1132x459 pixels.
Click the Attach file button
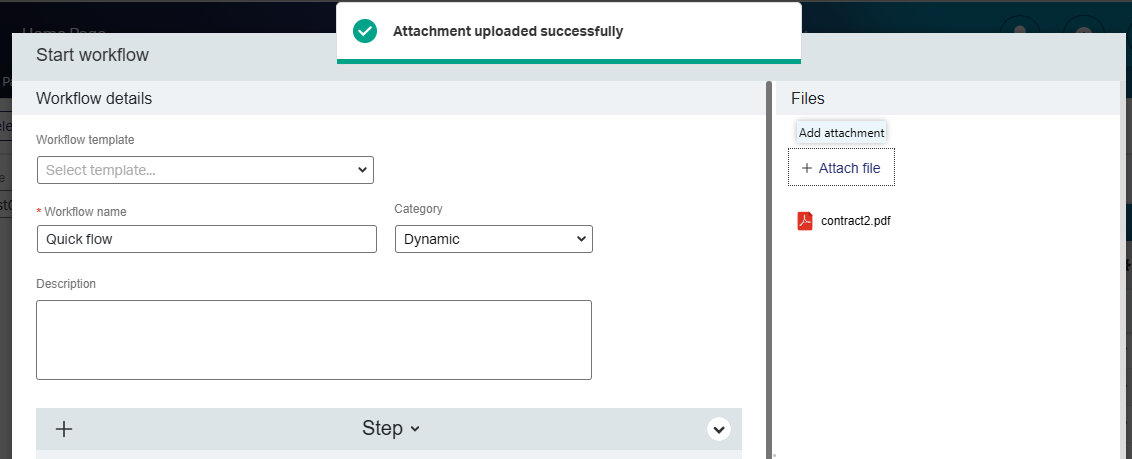pos(841,168)
